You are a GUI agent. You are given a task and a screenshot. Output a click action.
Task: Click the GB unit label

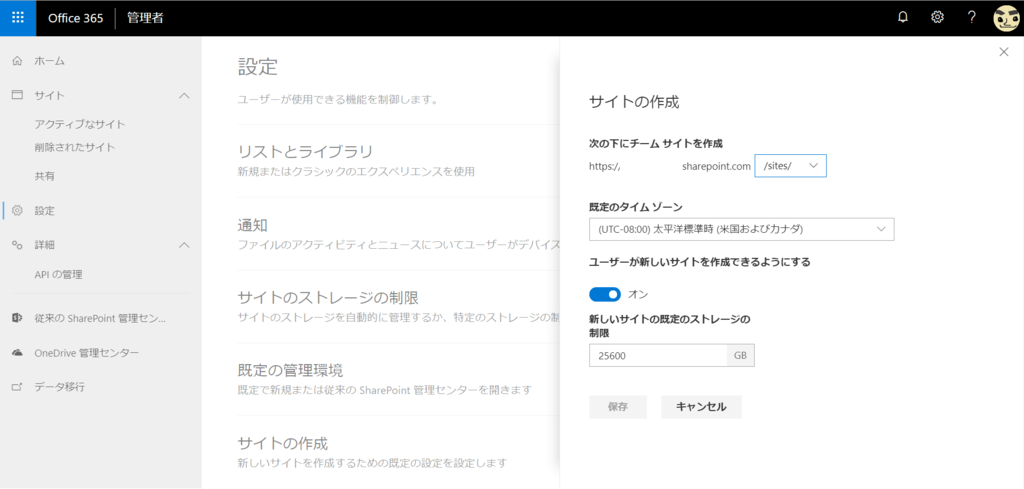click(x=741, y=355)
